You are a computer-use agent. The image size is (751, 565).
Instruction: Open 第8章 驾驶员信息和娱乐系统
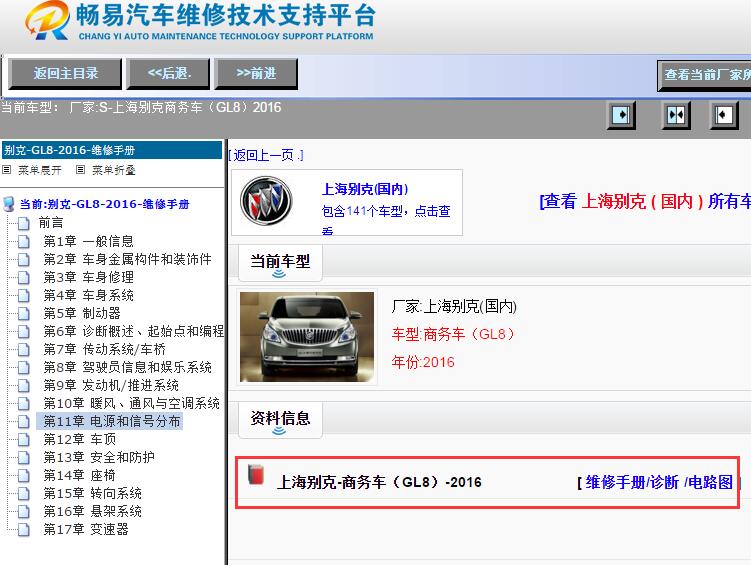click(x=127, y=367)
